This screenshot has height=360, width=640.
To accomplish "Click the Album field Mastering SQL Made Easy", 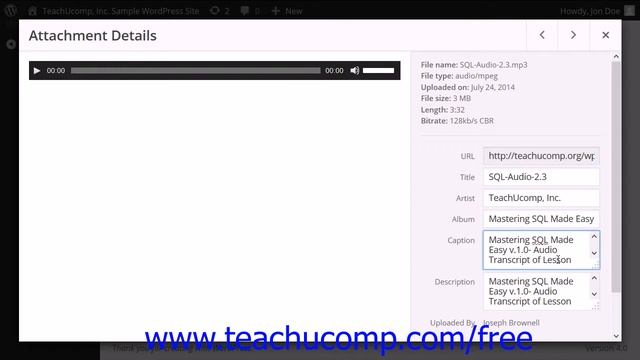I will point(541,219).
